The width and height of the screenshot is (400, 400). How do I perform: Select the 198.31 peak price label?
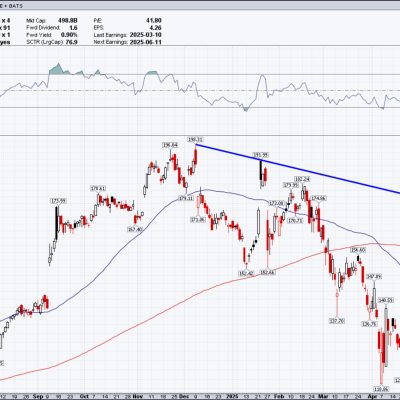click(x=195, y=139)
